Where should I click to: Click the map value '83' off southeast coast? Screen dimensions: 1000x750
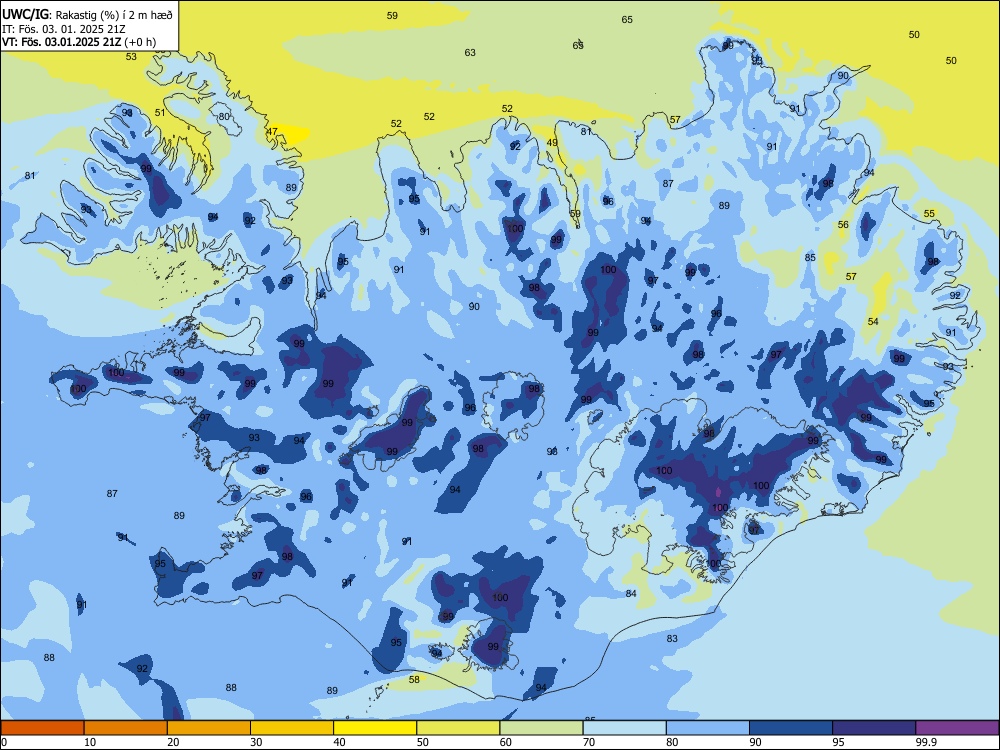click(x=672, y=639)
